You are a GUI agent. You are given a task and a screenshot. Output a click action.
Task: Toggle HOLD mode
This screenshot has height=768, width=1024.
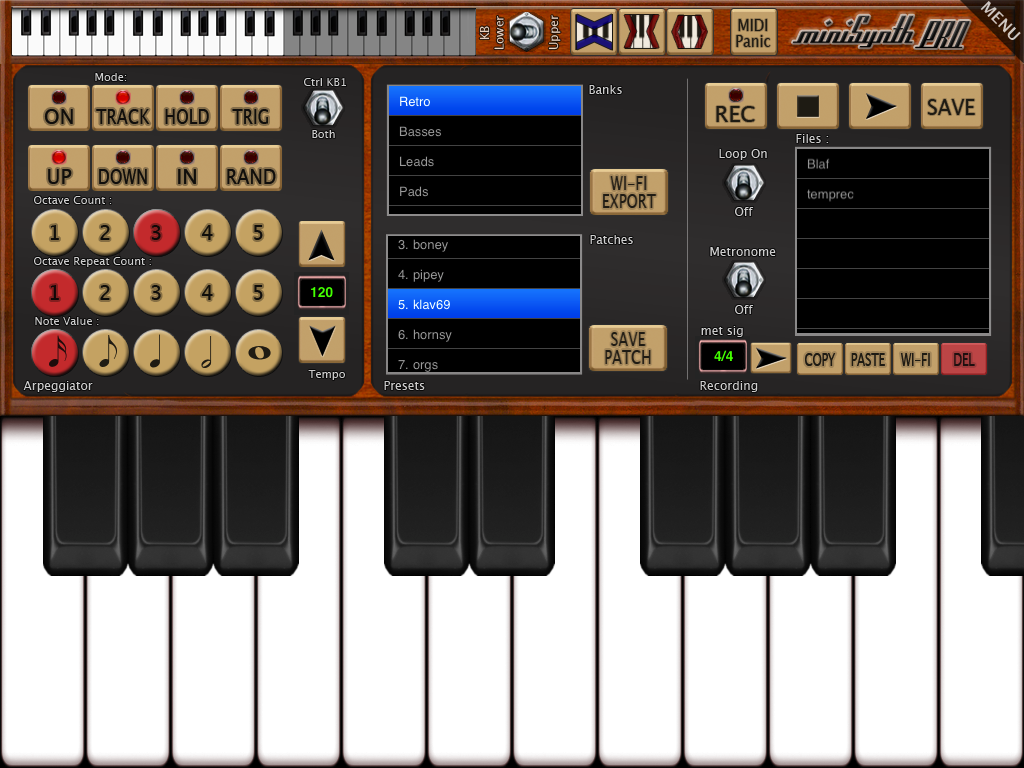coord(187,108)
